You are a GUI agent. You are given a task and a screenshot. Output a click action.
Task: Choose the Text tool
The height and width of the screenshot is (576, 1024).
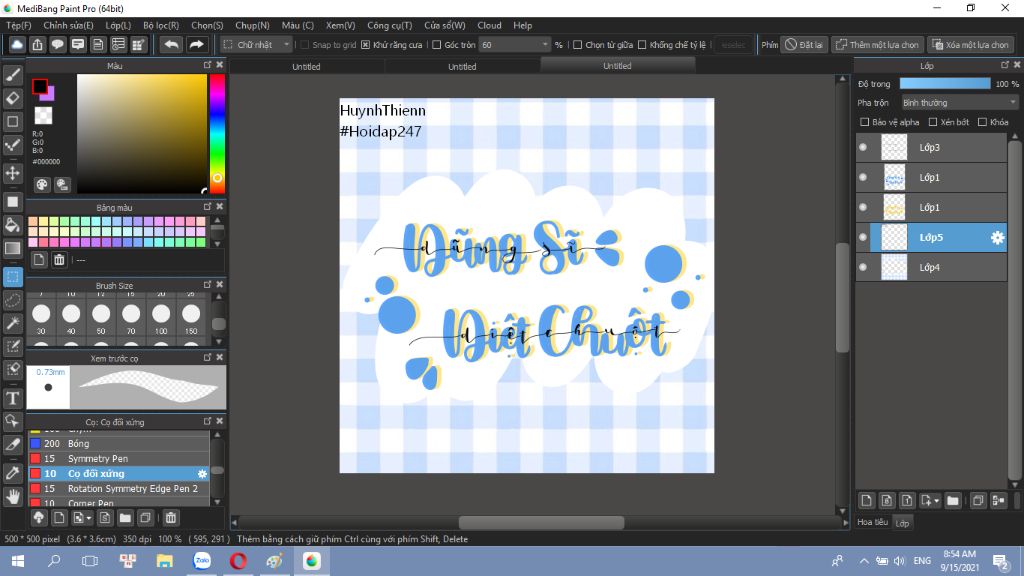coord(12,398)
